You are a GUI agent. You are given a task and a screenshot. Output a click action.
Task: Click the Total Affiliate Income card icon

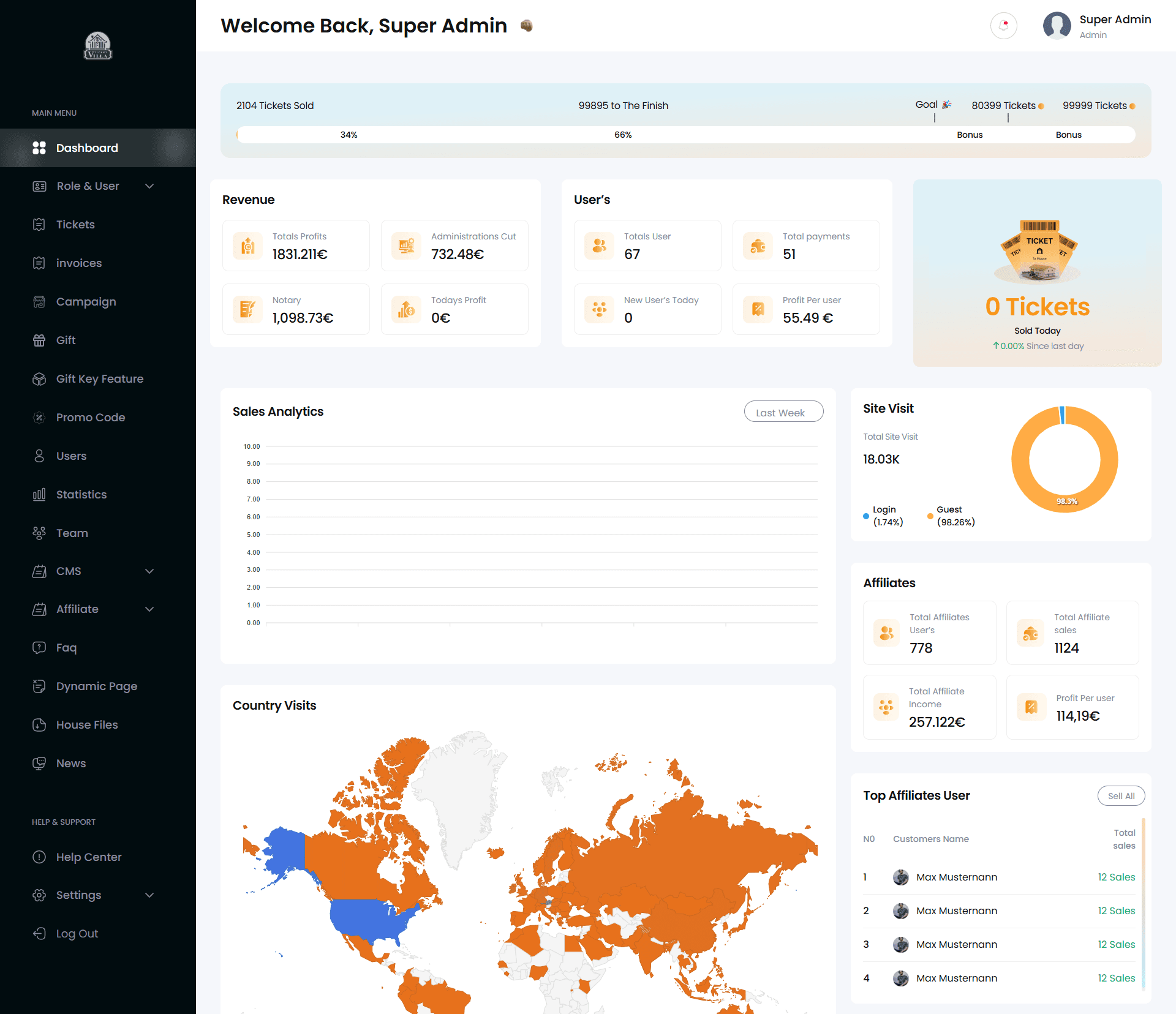point(886,707)
